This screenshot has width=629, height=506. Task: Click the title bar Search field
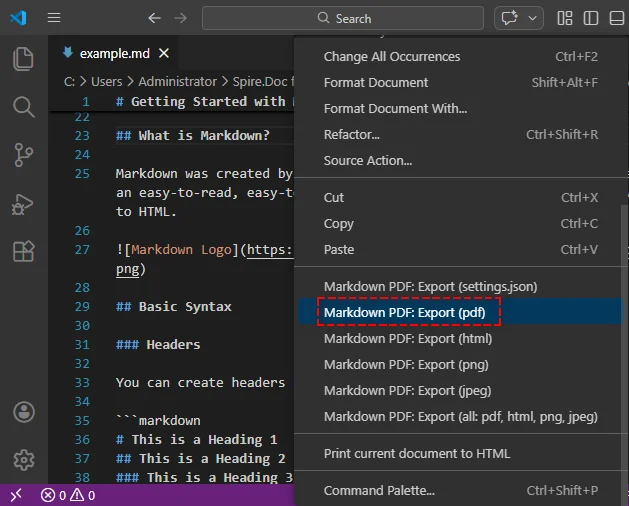pos(343,18)
